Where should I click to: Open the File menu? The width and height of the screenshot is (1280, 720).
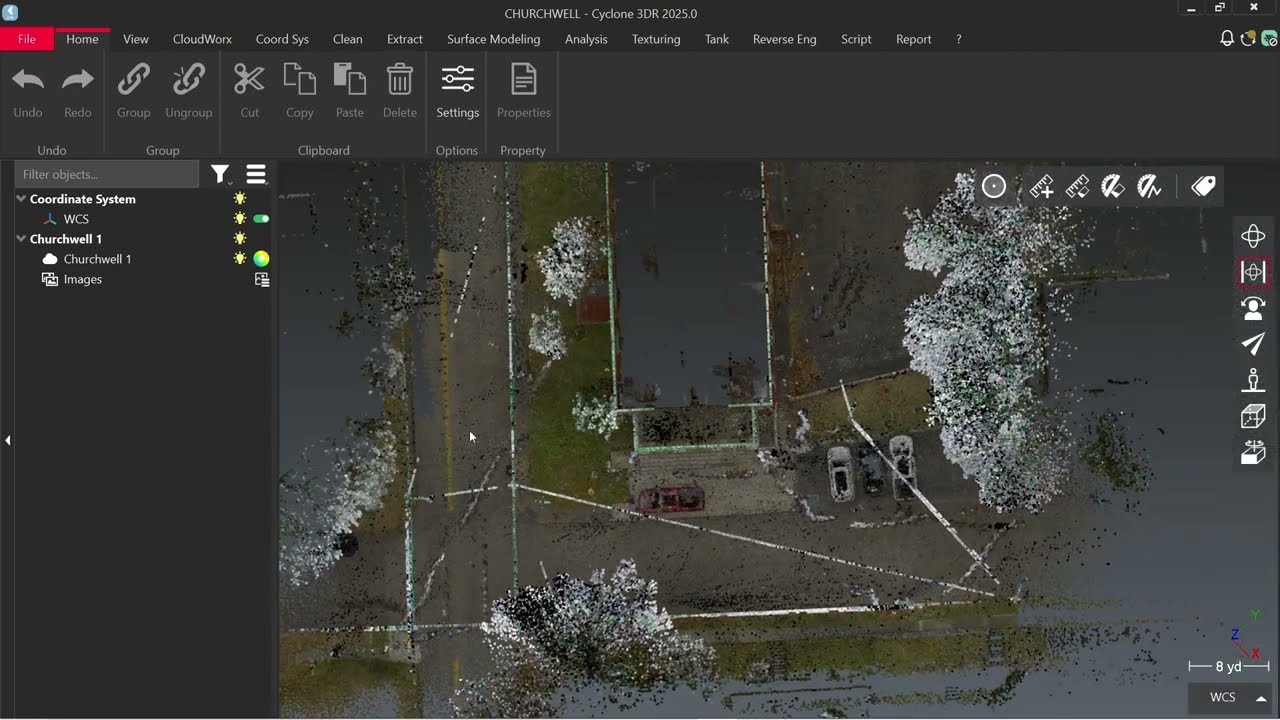click(x=27, y=39)
